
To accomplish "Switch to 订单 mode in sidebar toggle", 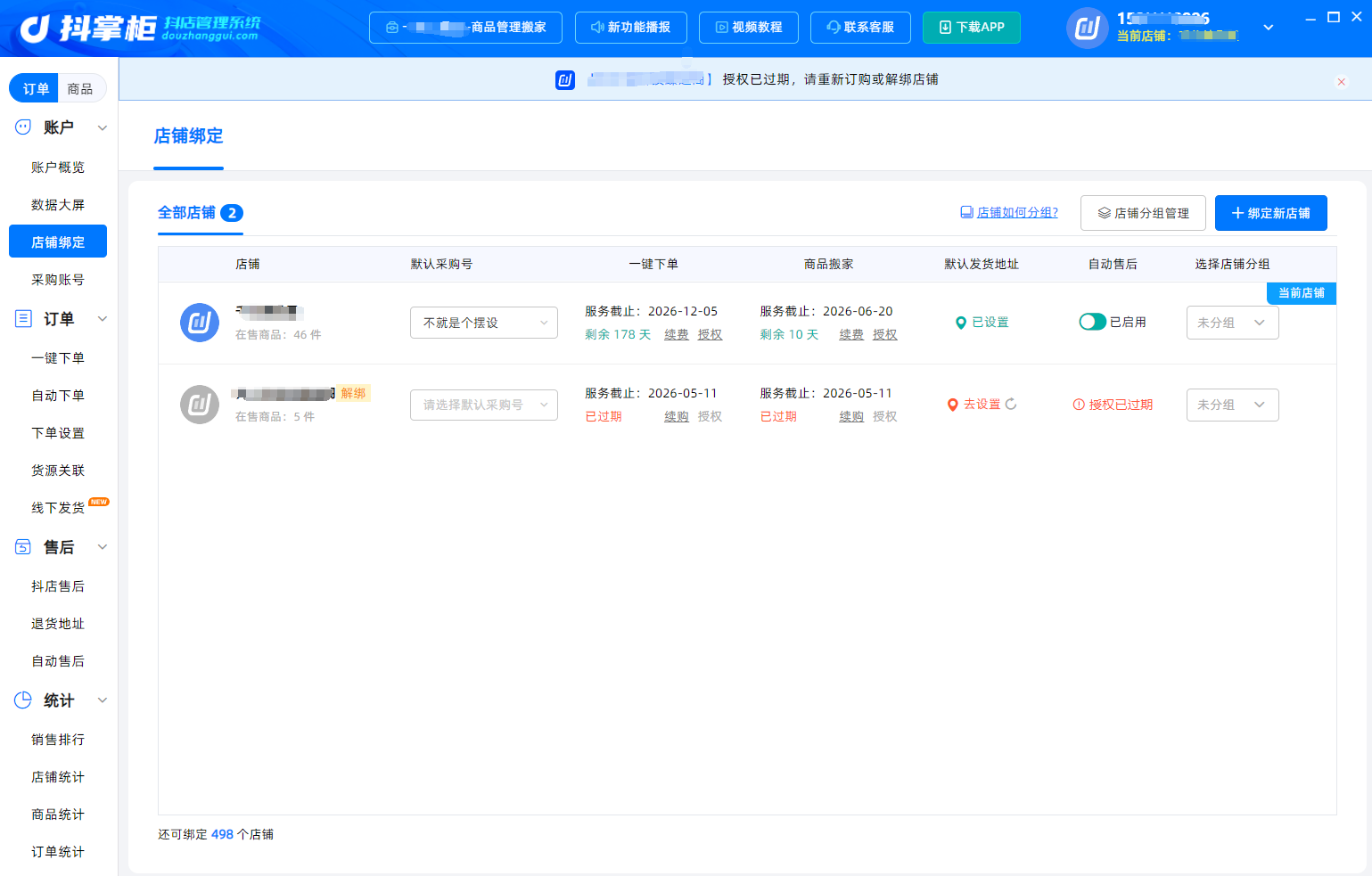I will pyautogui.click(x=36, y=88).
